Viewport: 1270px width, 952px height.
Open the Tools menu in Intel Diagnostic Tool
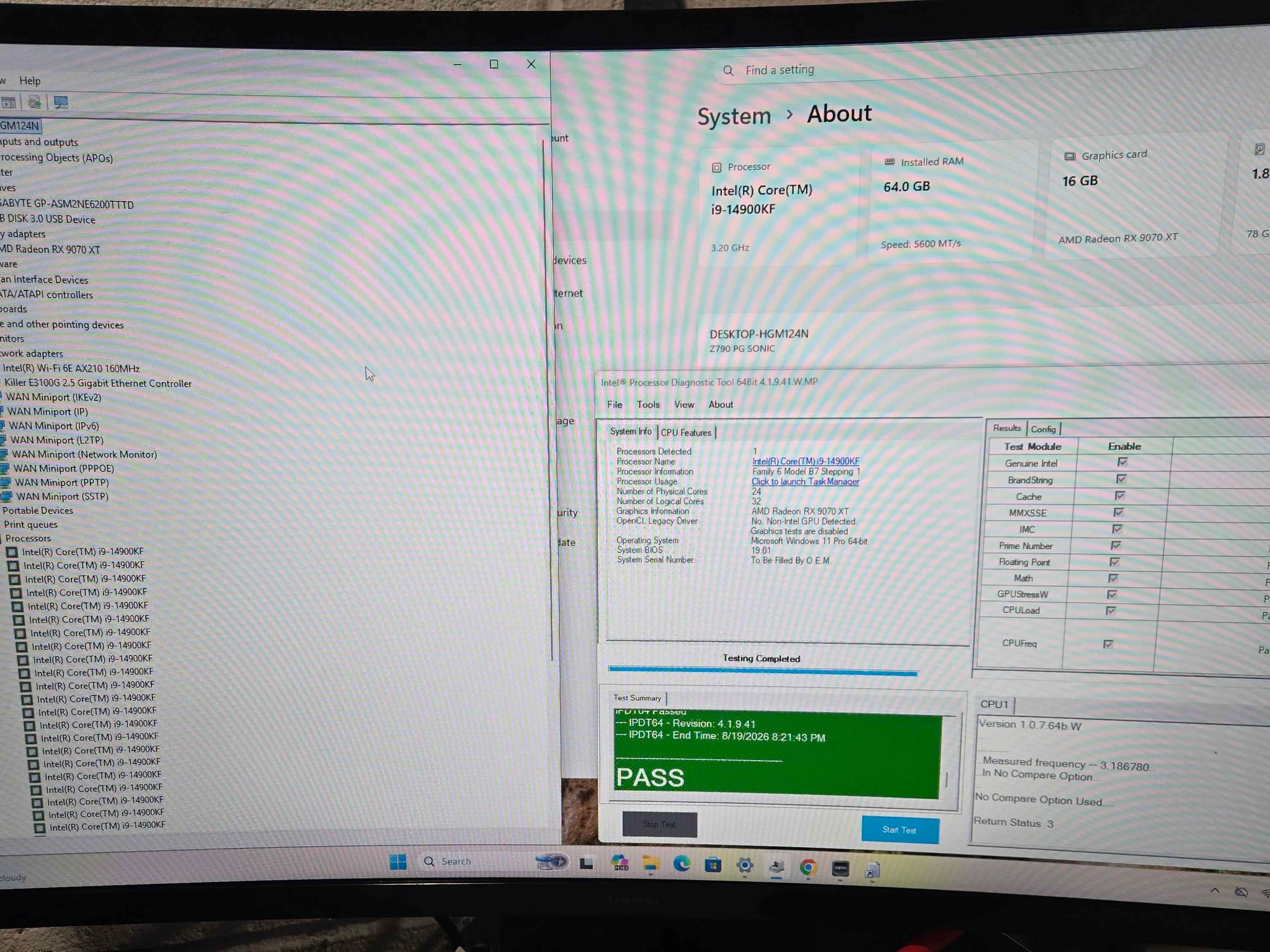click(648, 405)
